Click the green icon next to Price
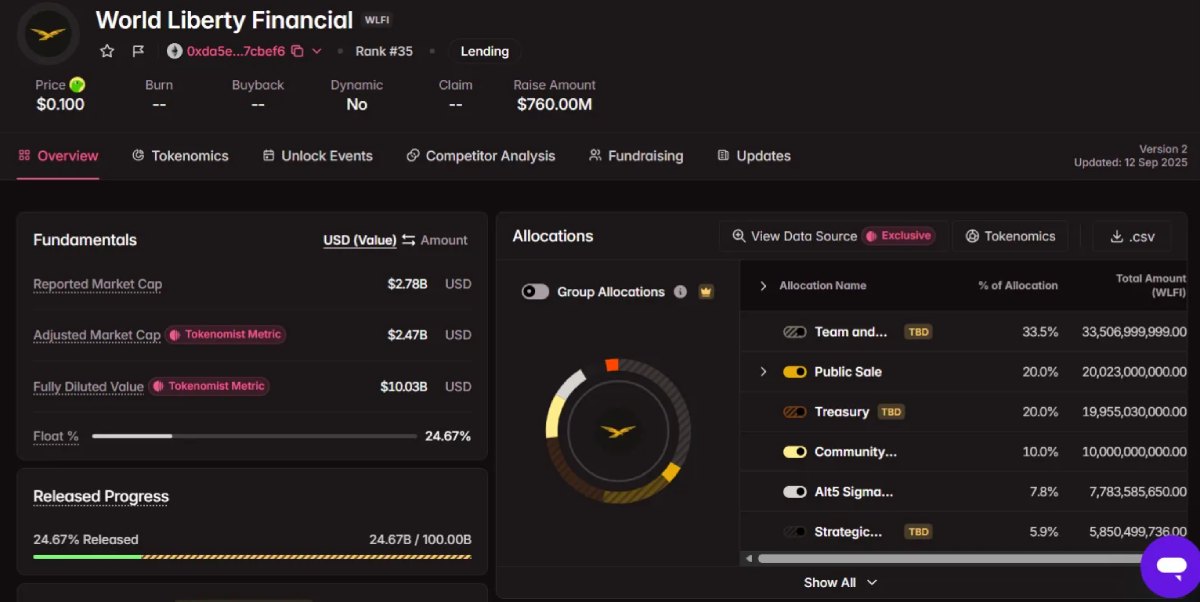 (77, 85)
